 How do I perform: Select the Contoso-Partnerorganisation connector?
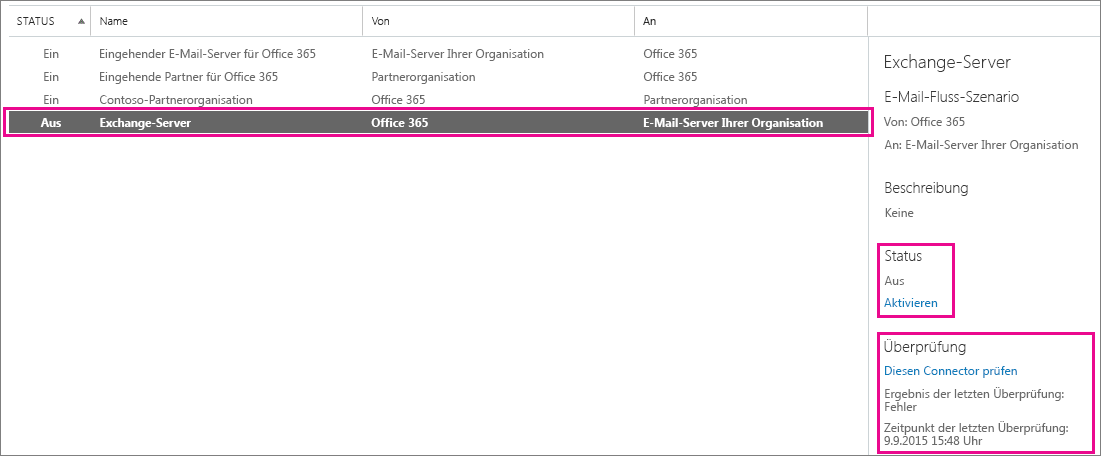[176, 100]
